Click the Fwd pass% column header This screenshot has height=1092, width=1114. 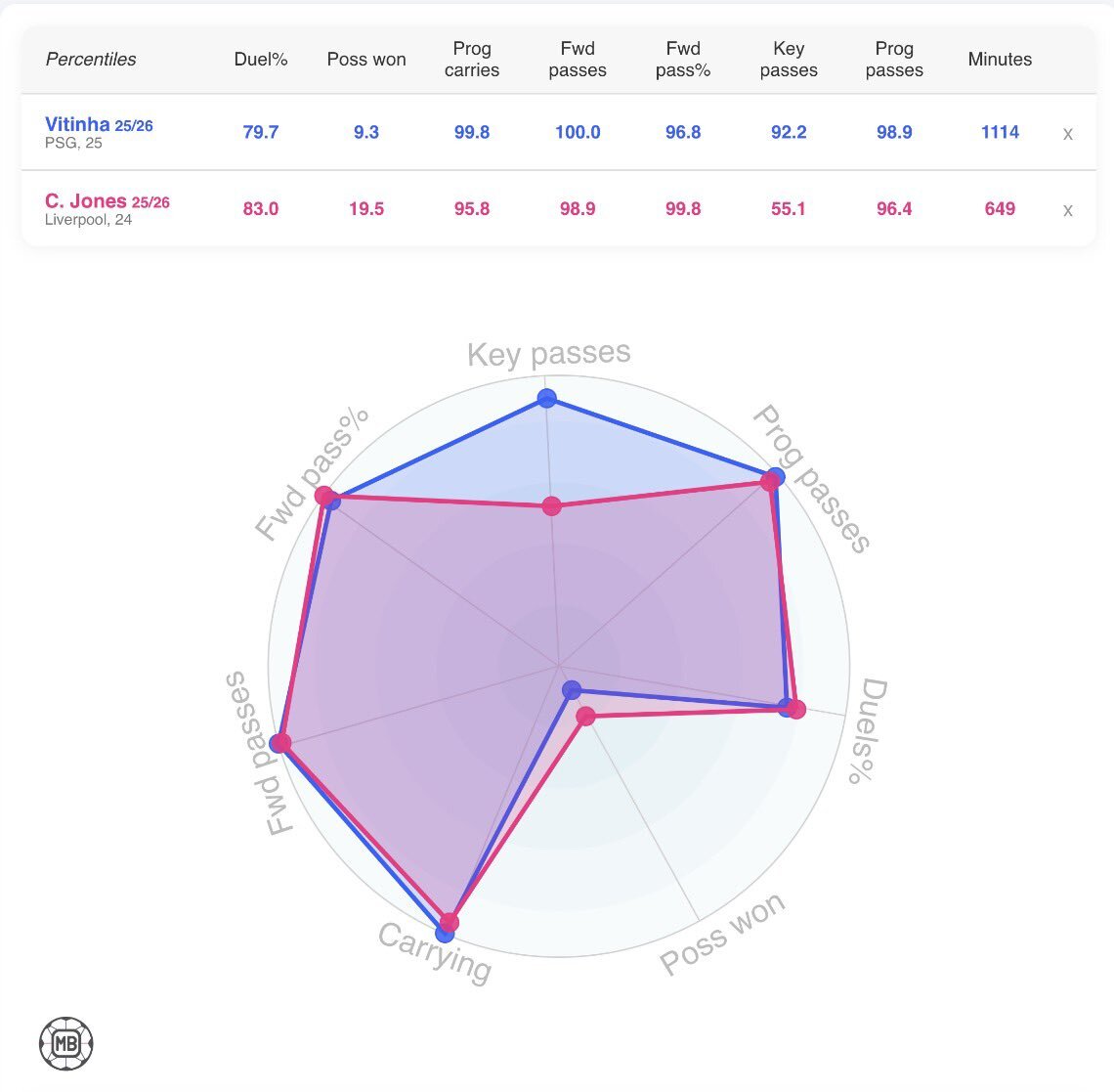pos(683,60)
